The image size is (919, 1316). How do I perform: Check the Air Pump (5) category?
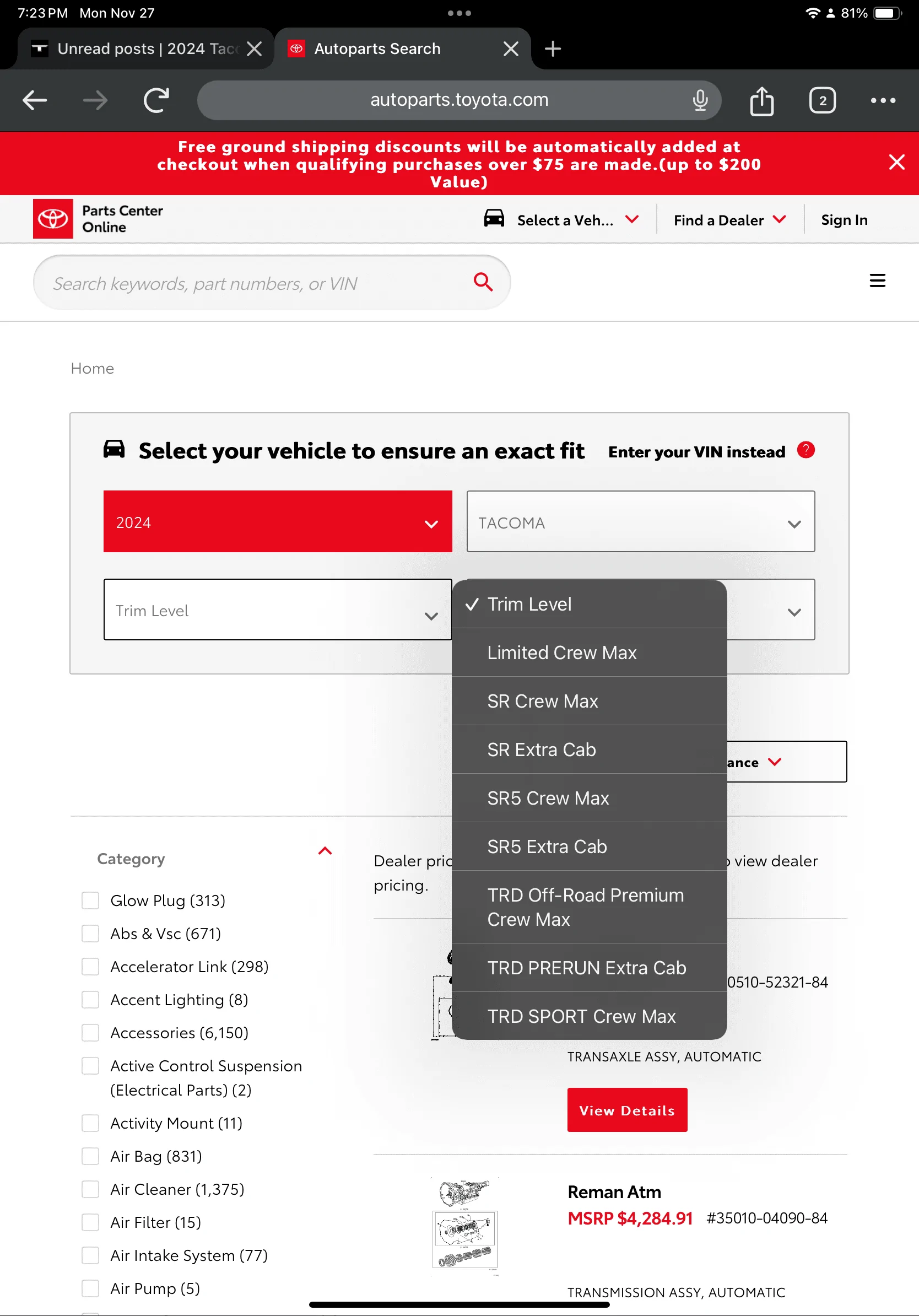point(90,1288)
